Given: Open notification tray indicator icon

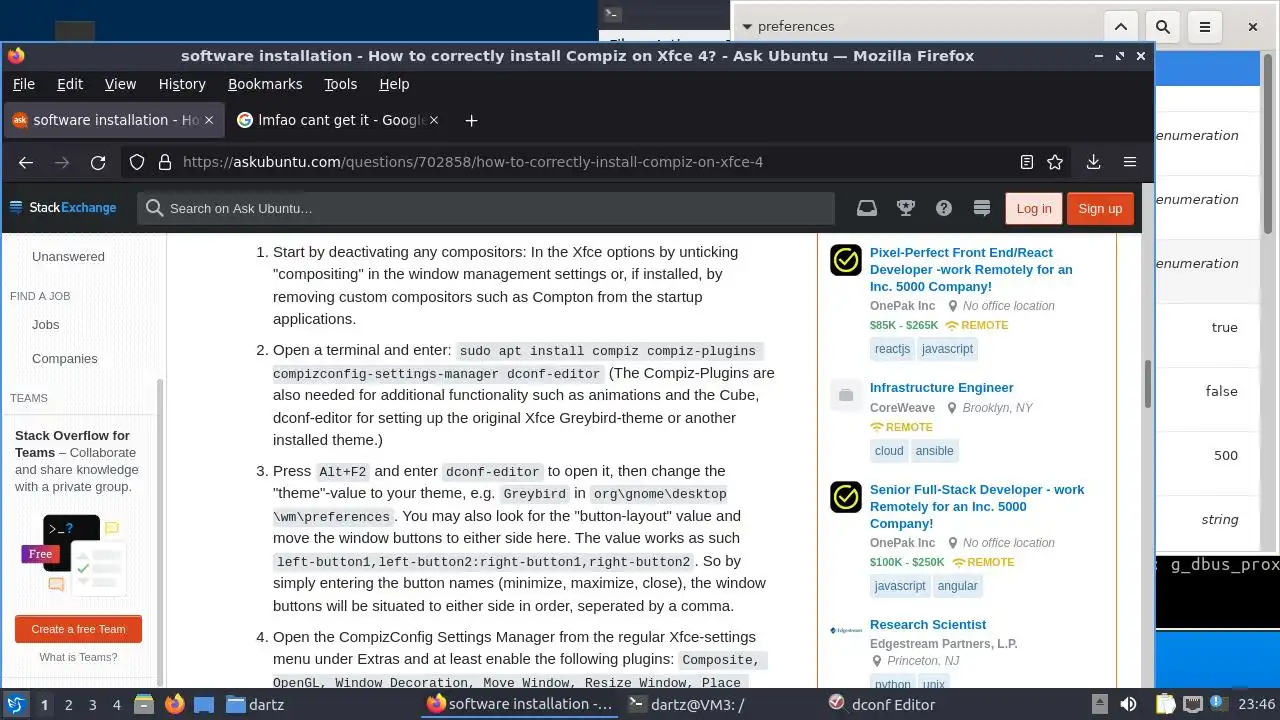Looking at the screenshot, I should pos(1220,704).
